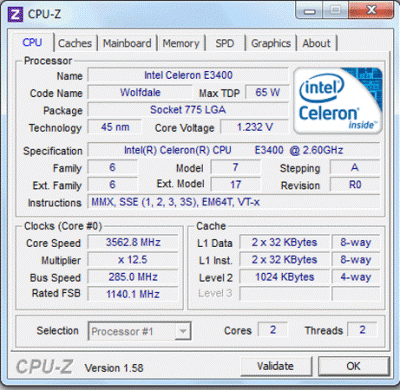Screen dimensions: 400x390
Task: Select the CPU tab
Action: tap(32, 42)
